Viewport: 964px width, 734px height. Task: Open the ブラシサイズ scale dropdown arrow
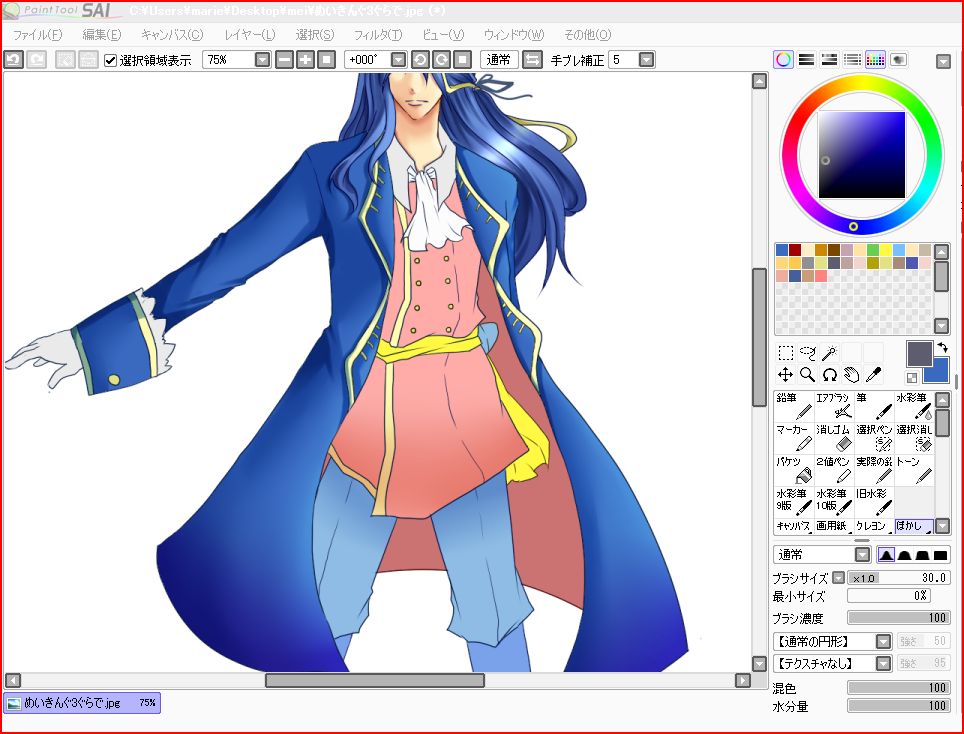[x=839, y=578]
